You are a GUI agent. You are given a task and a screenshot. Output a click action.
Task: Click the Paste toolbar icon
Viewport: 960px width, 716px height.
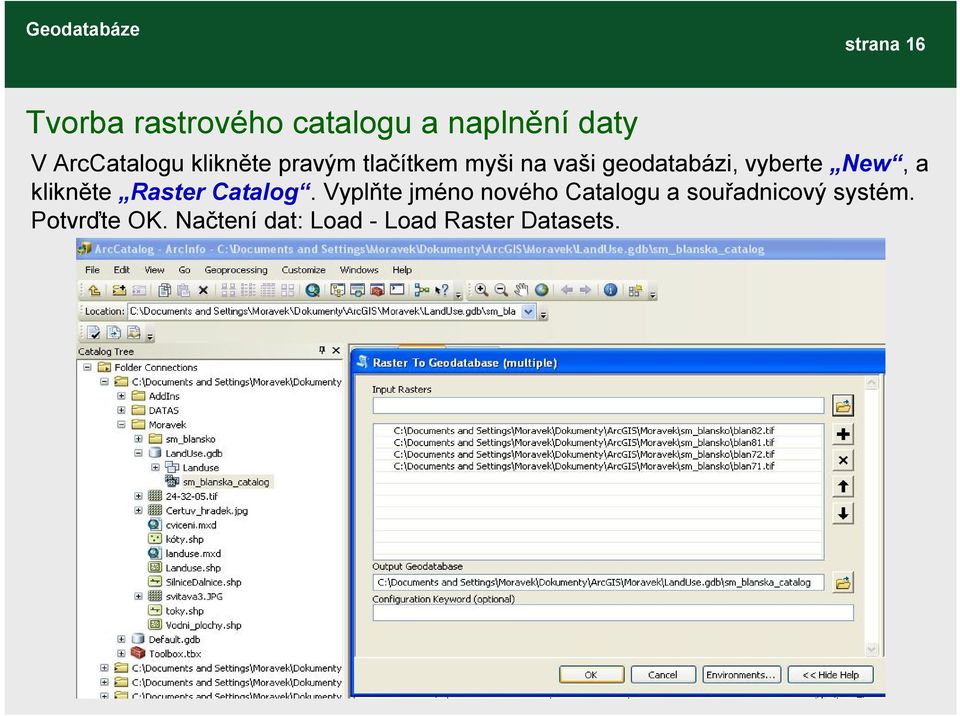click(x=183, y=290)
